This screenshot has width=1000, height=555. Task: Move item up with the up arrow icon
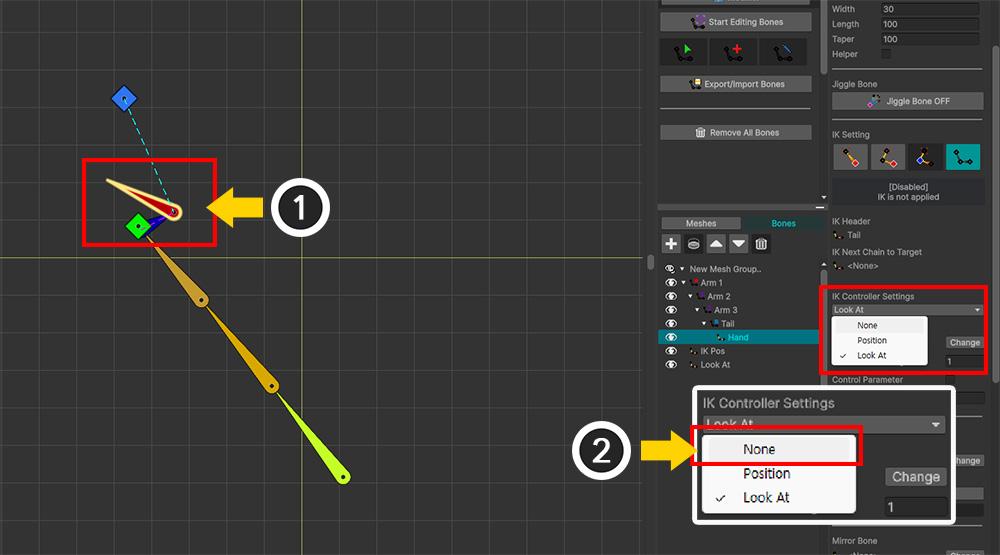(x=716, y=244)
